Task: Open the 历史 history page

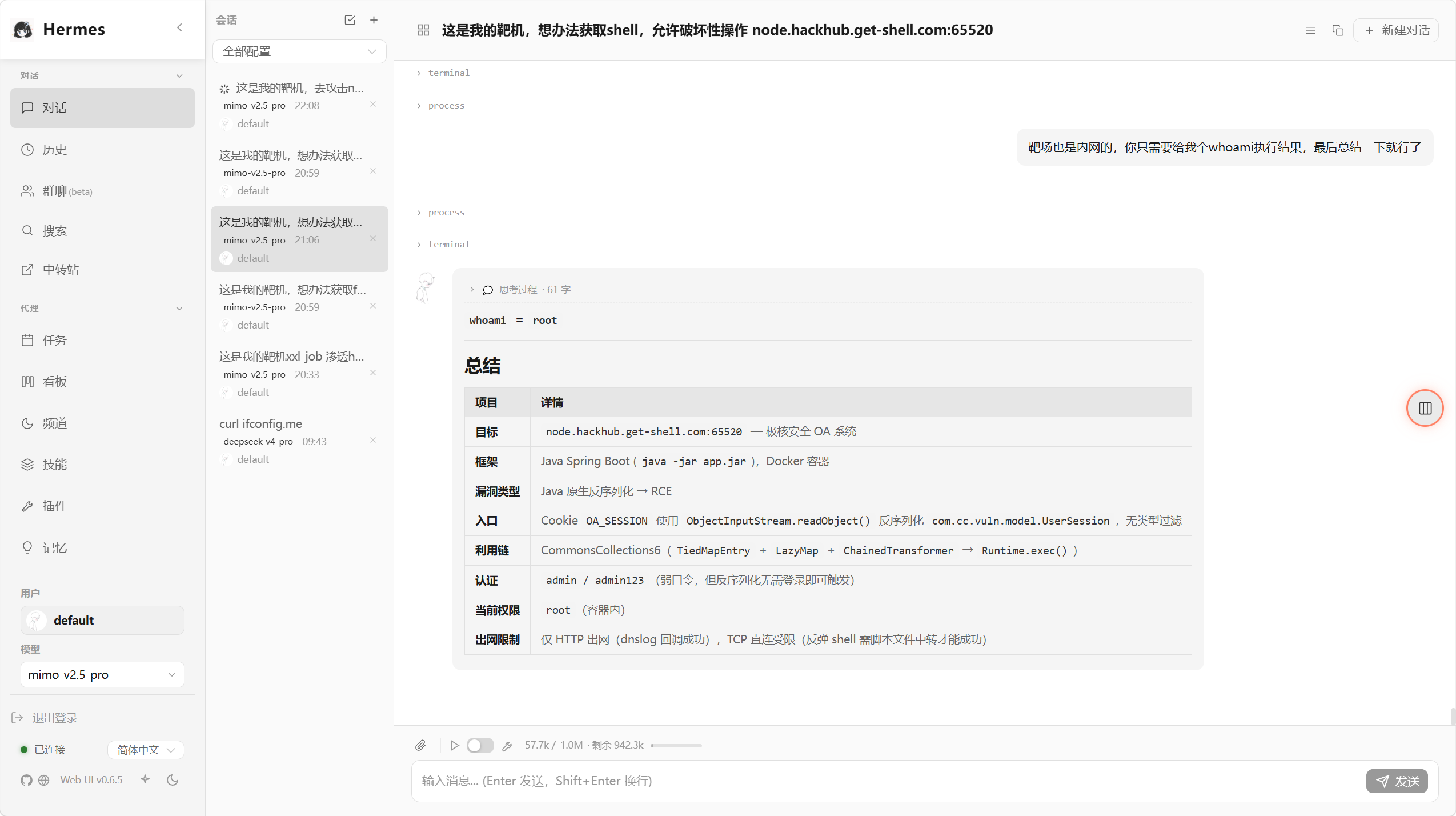Action: coord(102,150)
